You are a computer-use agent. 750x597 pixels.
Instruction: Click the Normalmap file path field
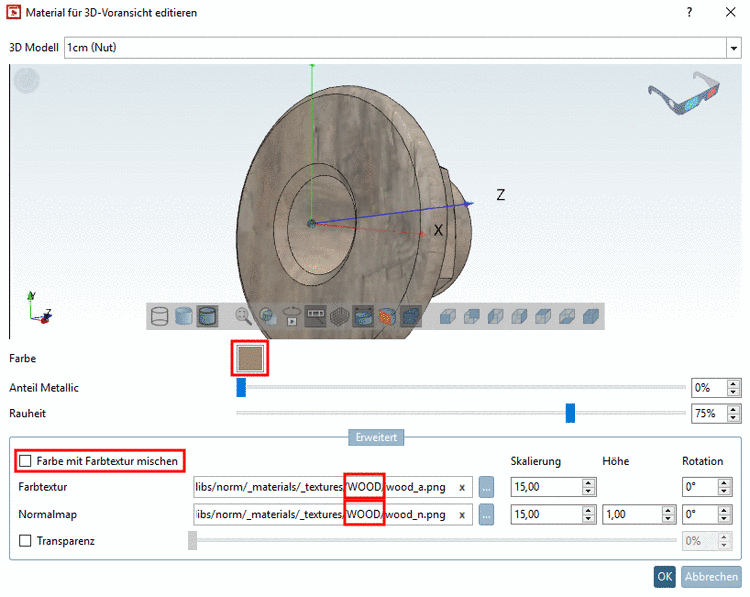(333, 515)
